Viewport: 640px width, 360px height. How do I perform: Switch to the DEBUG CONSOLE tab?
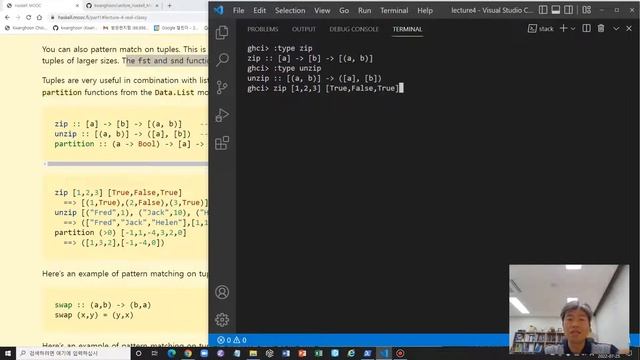[354, 29]
